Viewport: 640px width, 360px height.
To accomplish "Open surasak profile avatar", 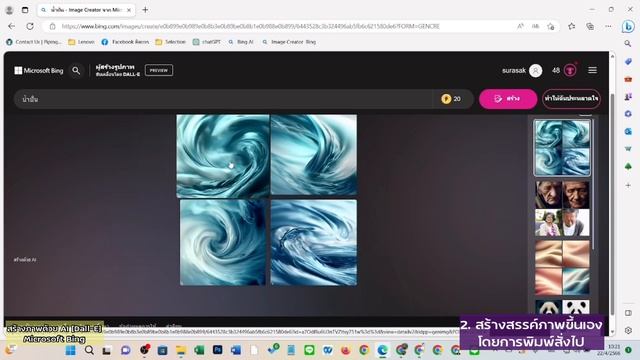I will (536, 71).
